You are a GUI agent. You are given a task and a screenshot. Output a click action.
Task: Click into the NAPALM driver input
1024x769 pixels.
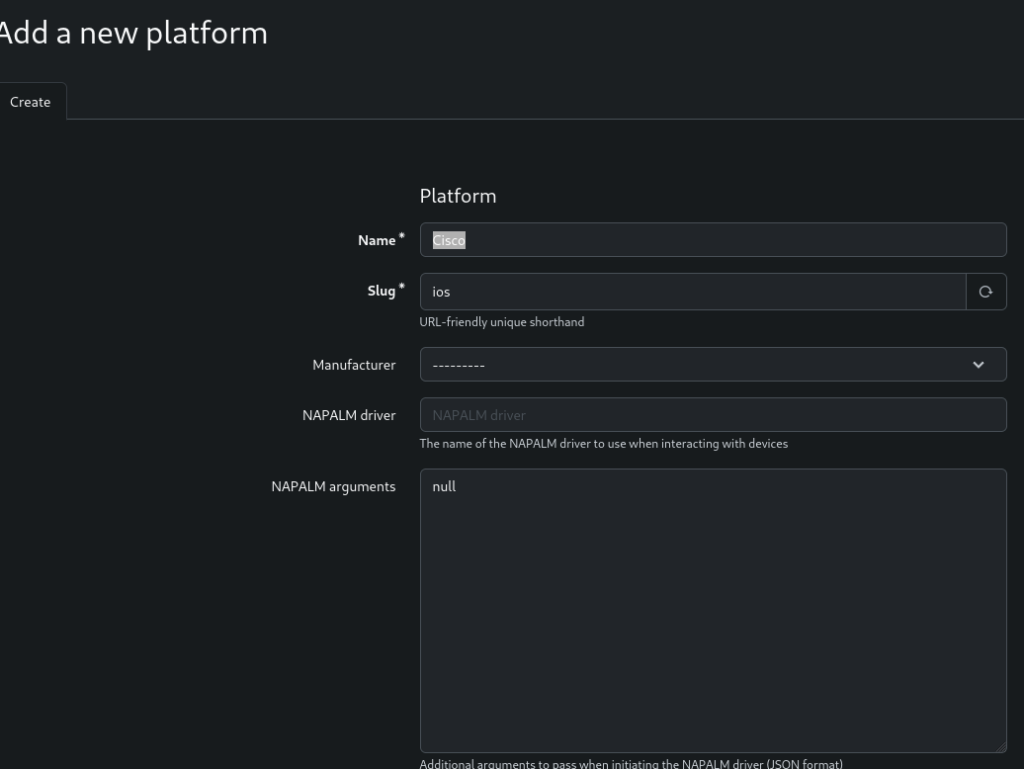point(712,415)
